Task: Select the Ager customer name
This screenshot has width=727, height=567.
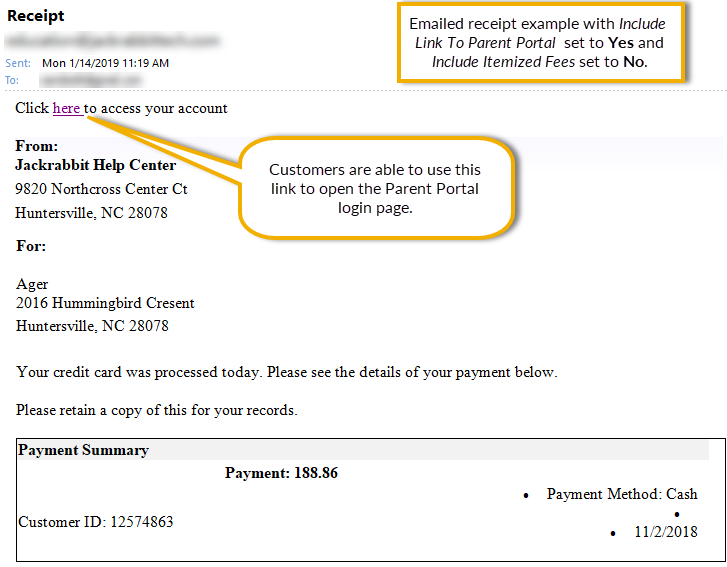Action: (x=32, y=284)
